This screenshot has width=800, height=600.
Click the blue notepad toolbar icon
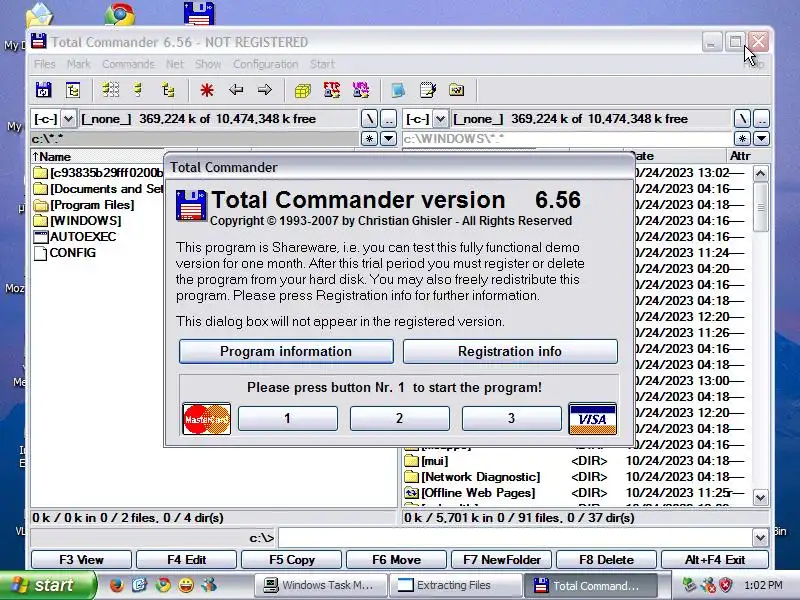point(398,90)
